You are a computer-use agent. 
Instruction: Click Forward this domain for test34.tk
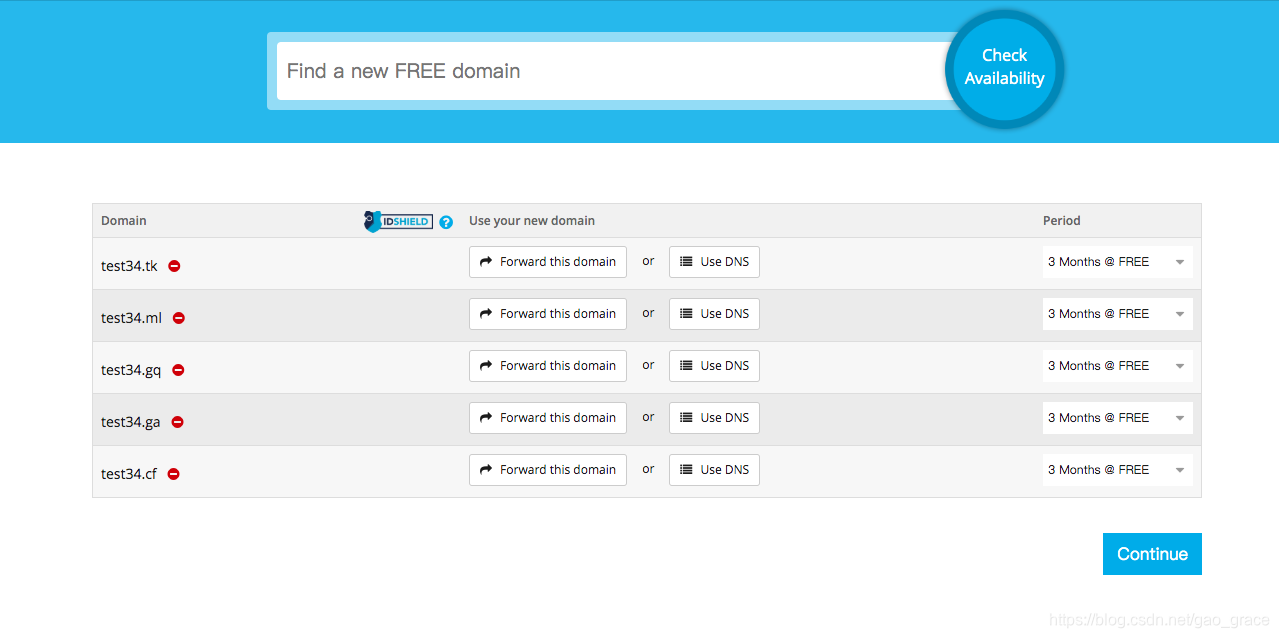(548, 262)
